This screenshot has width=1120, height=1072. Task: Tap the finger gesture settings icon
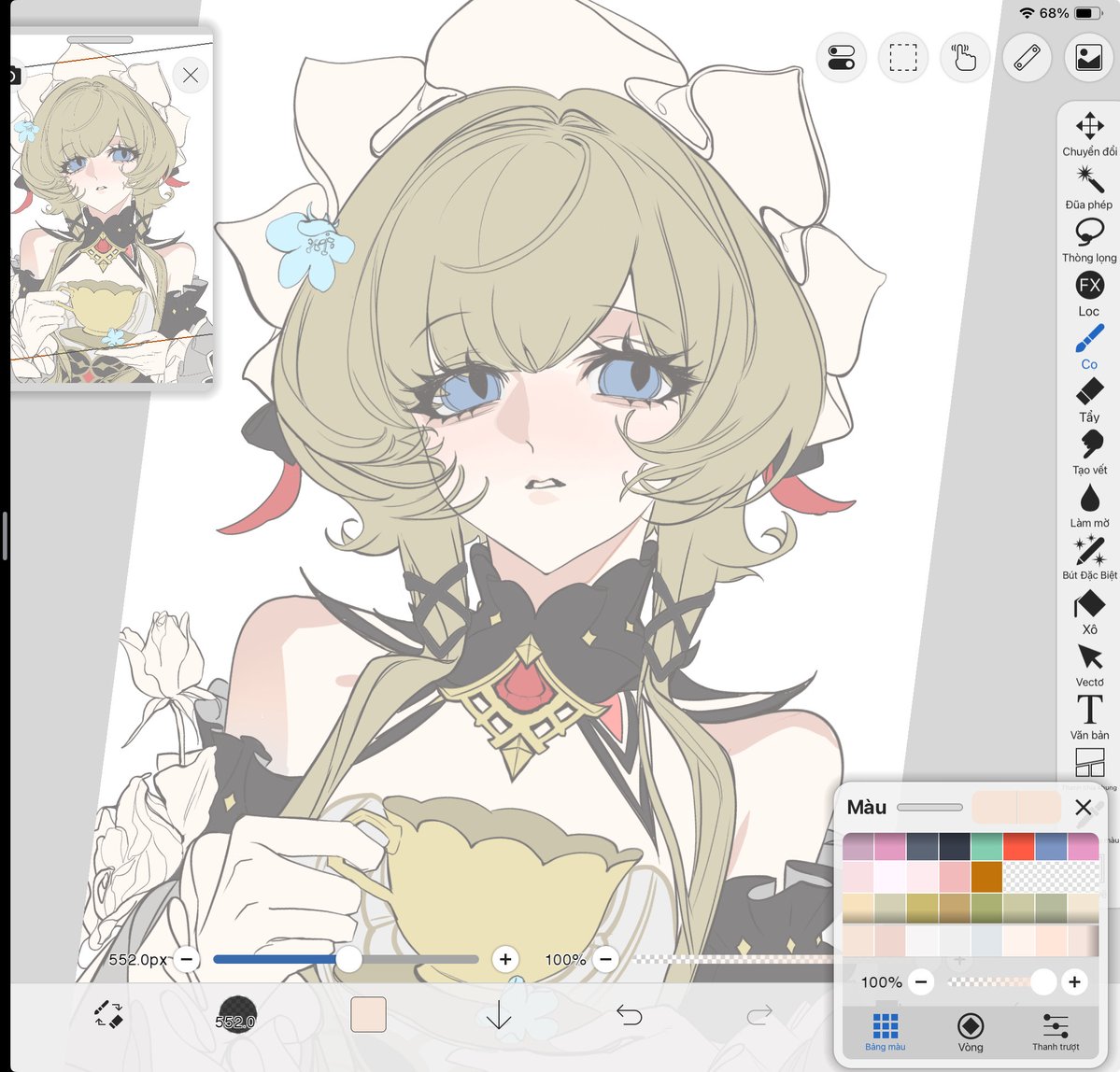click(x=964, y=57)
